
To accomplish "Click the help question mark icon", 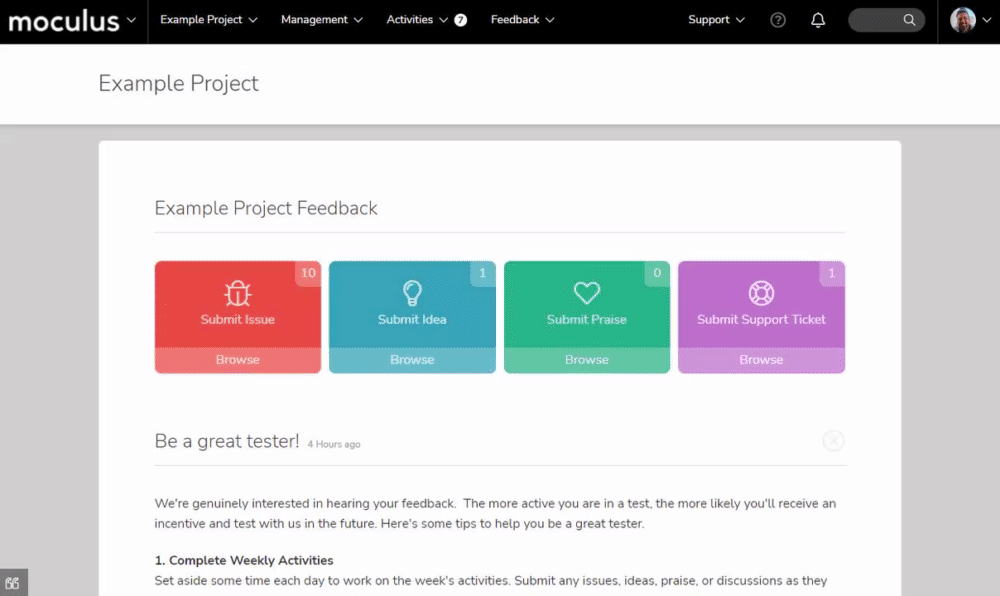I will point(777,20).
